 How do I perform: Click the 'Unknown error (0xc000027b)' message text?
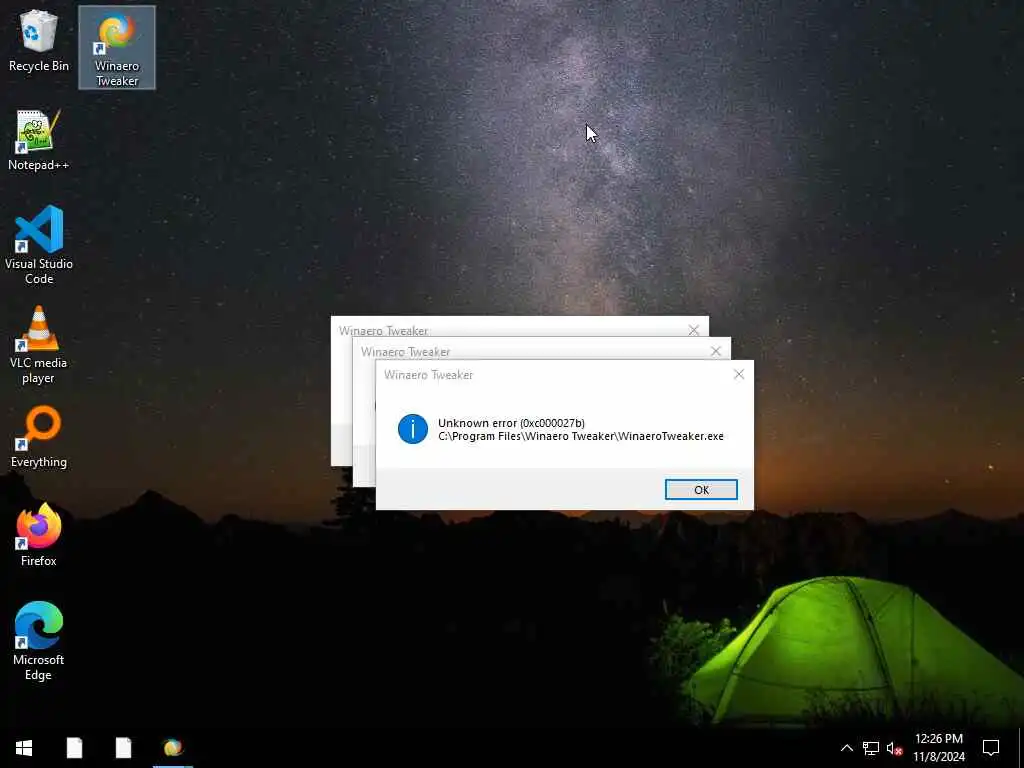point(511,423)
